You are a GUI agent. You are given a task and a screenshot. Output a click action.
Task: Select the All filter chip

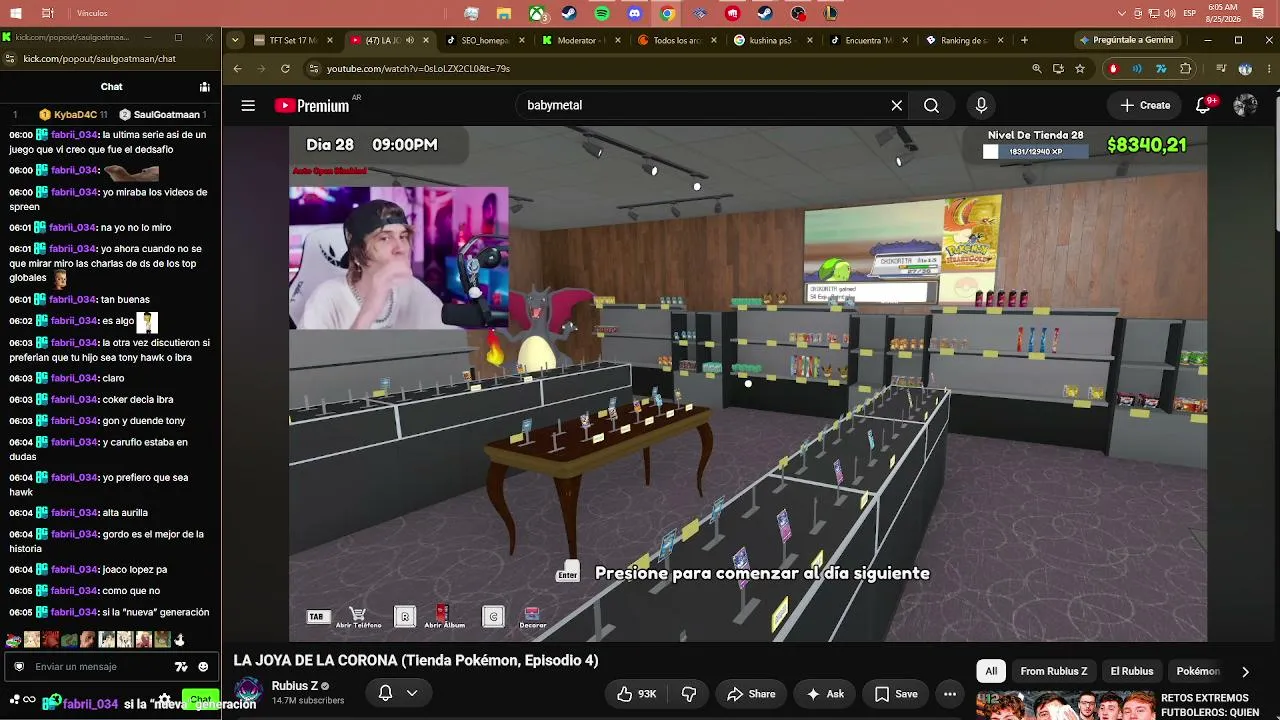(991, 672)
